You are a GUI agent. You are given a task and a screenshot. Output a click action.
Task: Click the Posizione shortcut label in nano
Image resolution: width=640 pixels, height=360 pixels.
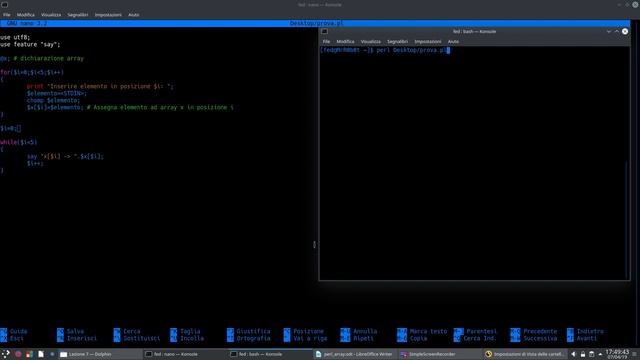pyautogui.click(x=309, y=331)
